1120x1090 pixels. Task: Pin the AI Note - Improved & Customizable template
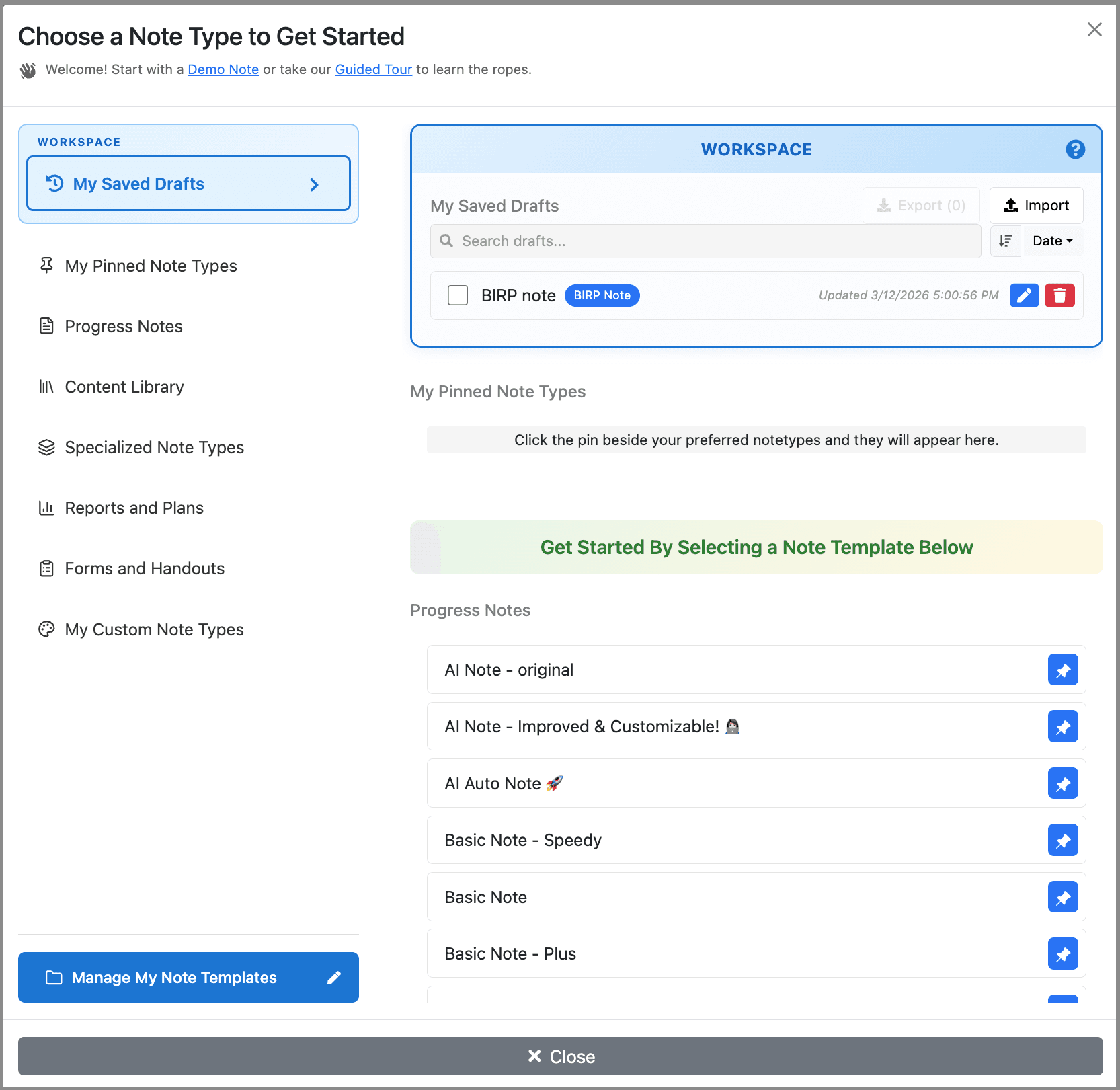pos(1062,726)
